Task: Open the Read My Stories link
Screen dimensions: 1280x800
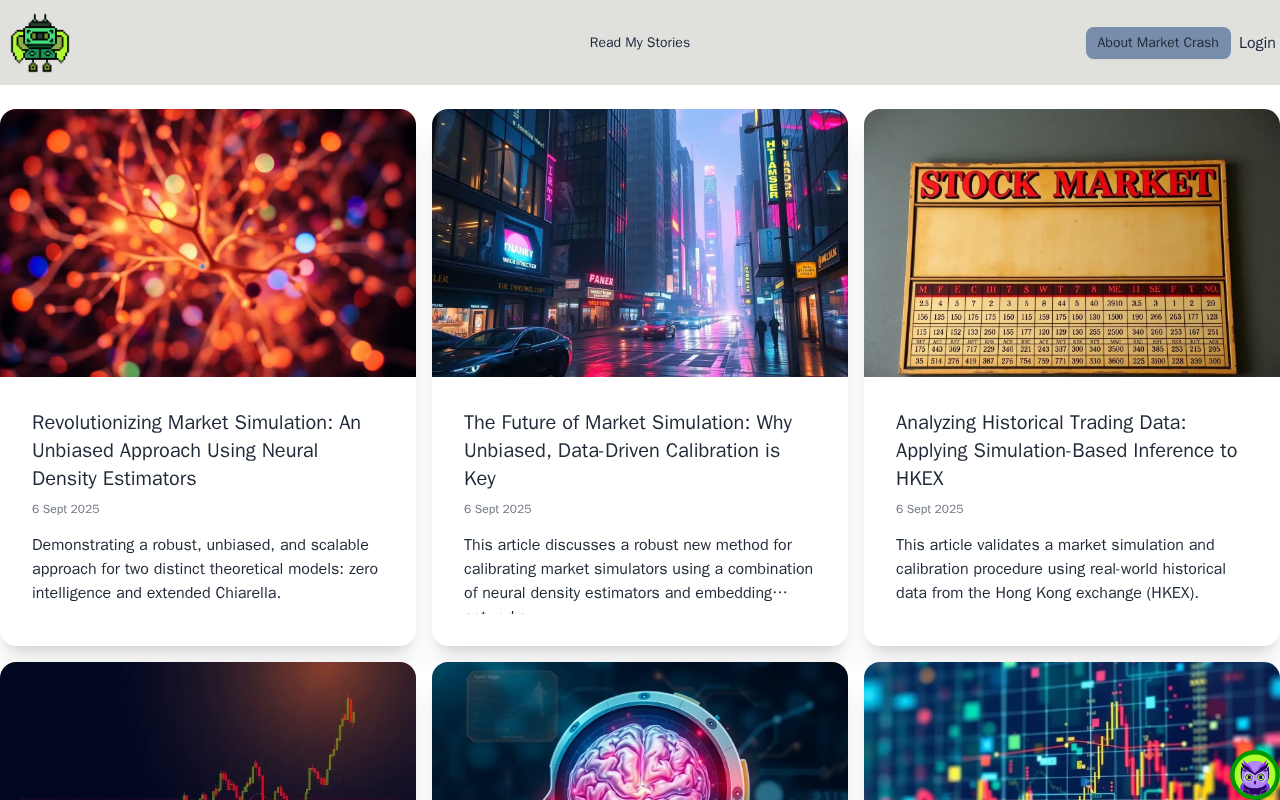Action: (640, 43)
